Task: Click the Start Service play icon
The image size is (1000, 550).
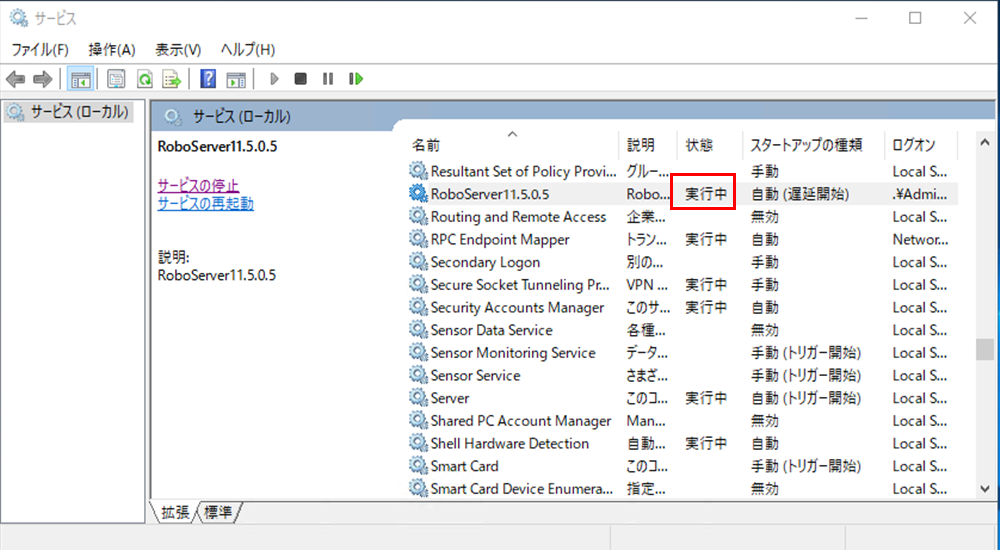Action: pyautogui.click(x=274, y=79)
